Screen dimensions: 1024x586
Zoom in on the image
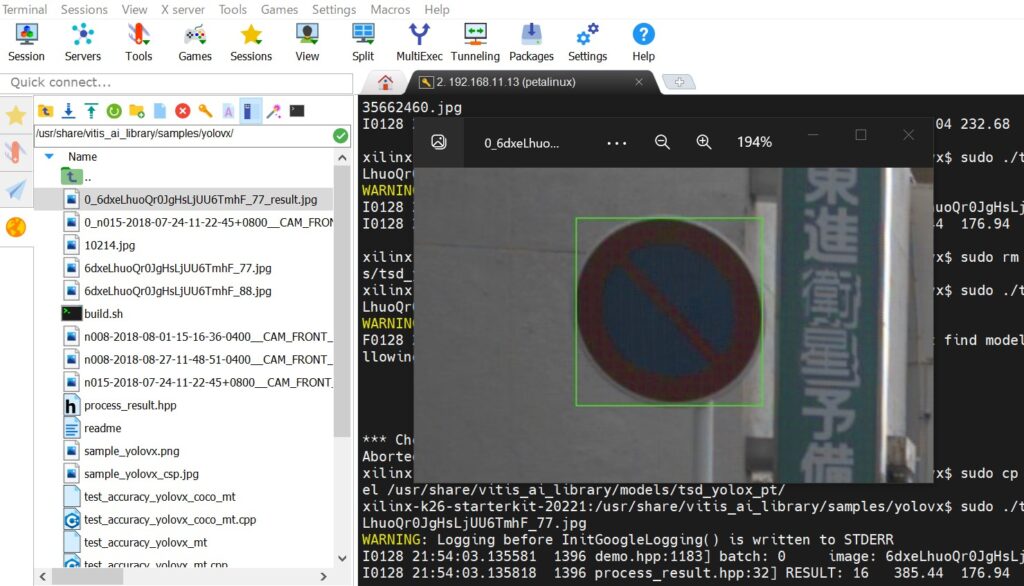click(x=703, y=141)
